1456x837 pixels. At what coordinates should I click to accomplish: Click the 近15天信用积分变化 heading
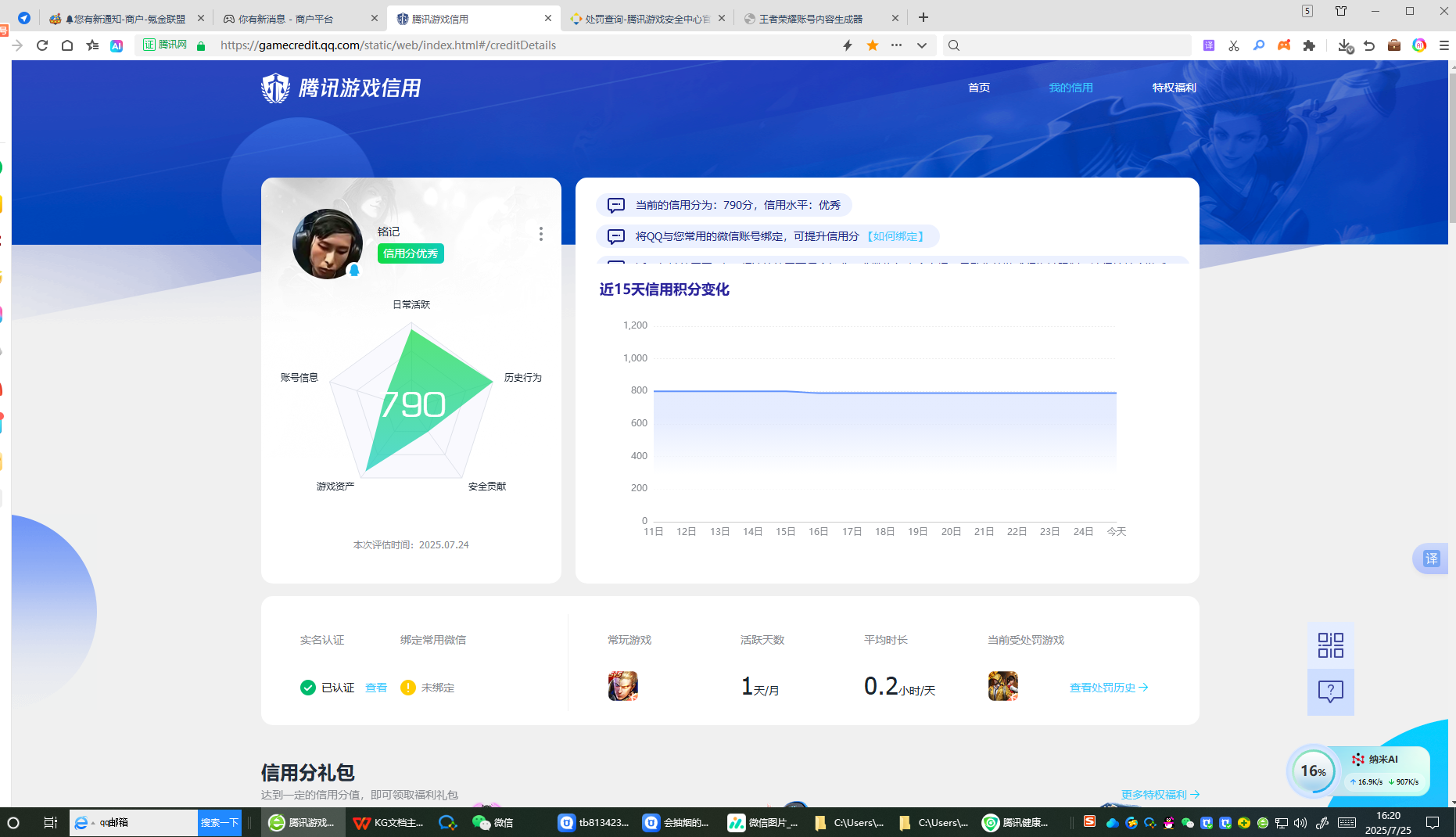[x=664, y=289]
